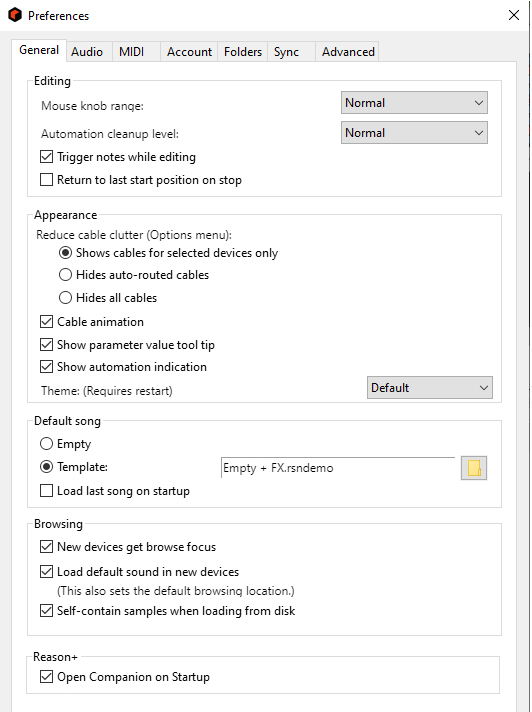Open Mouse knob range dropdown
Image resolution: width=532 pixels, height=712 pixels.
pyautogui.click(x=414, y=103)
